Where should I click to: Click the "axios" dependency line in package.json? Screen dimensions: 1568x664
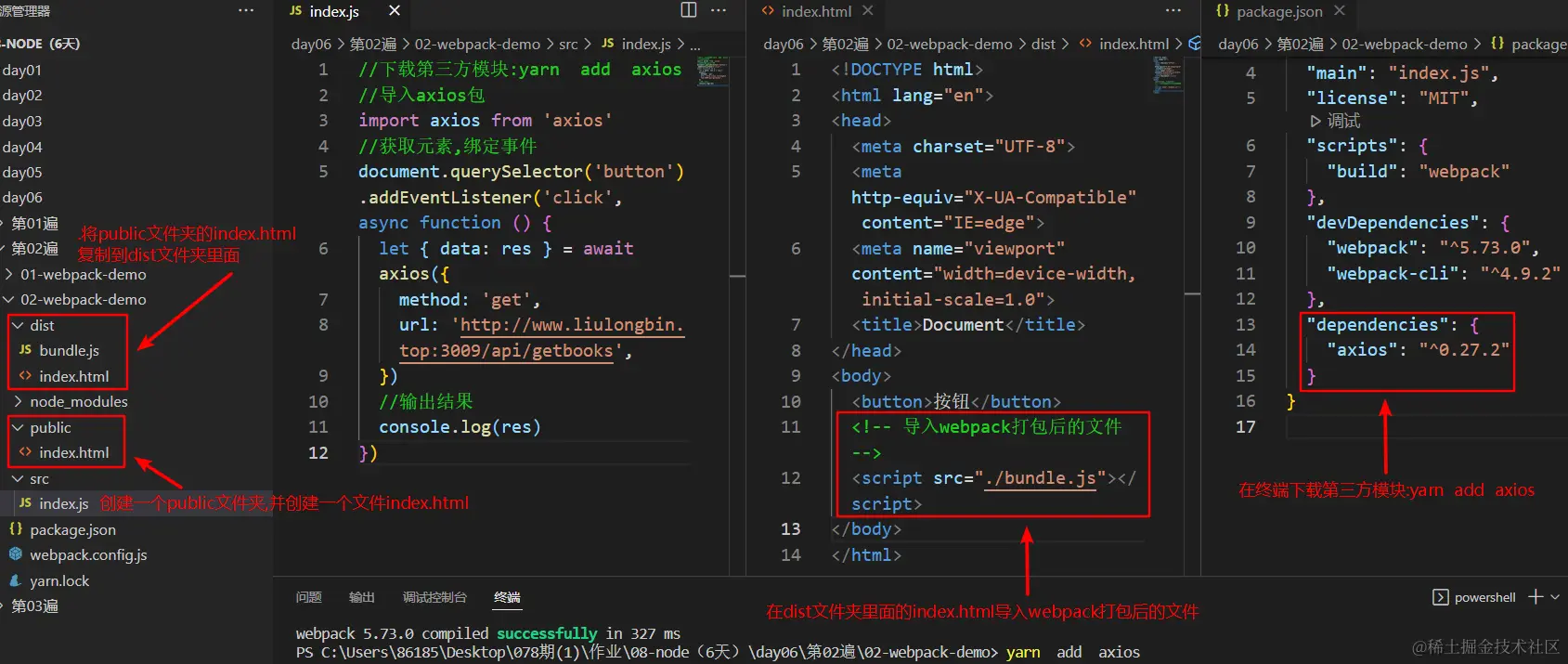pyautogui.click(x=1417, y=349)
